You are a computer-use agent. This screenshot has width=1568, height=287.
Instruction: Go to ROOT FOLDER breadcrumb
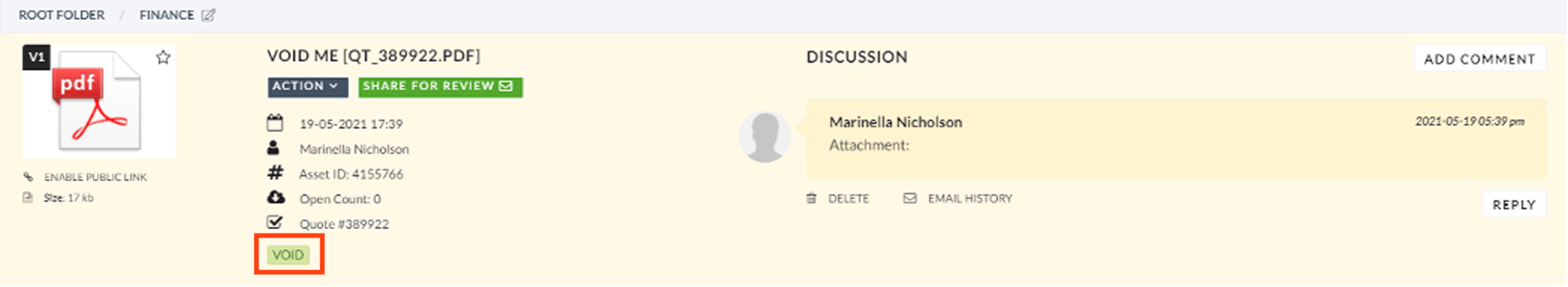pyautogui.click(x=62, y=15)
